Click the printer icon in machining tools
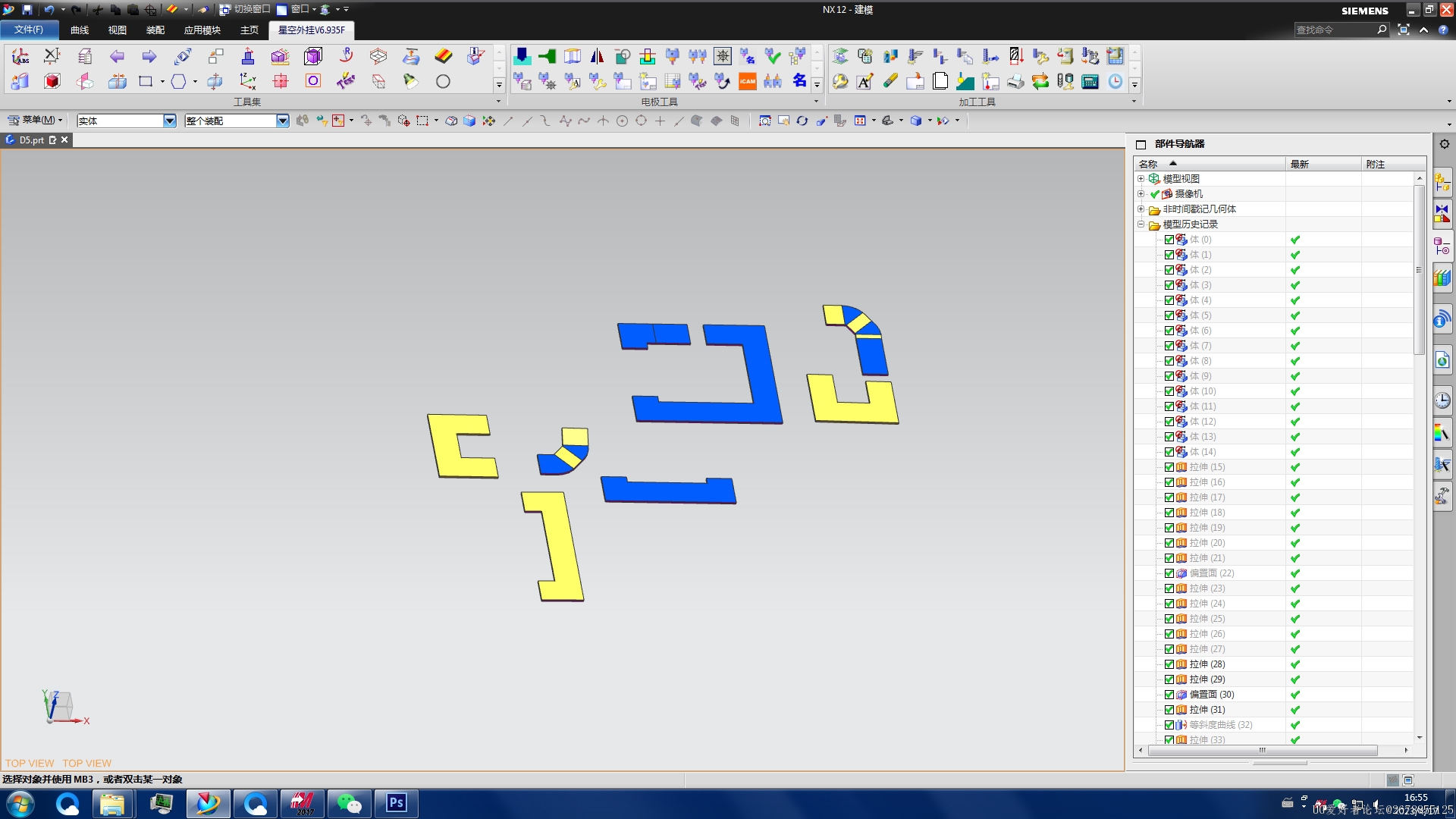The image size is (1456, 819). (1015, 81)
